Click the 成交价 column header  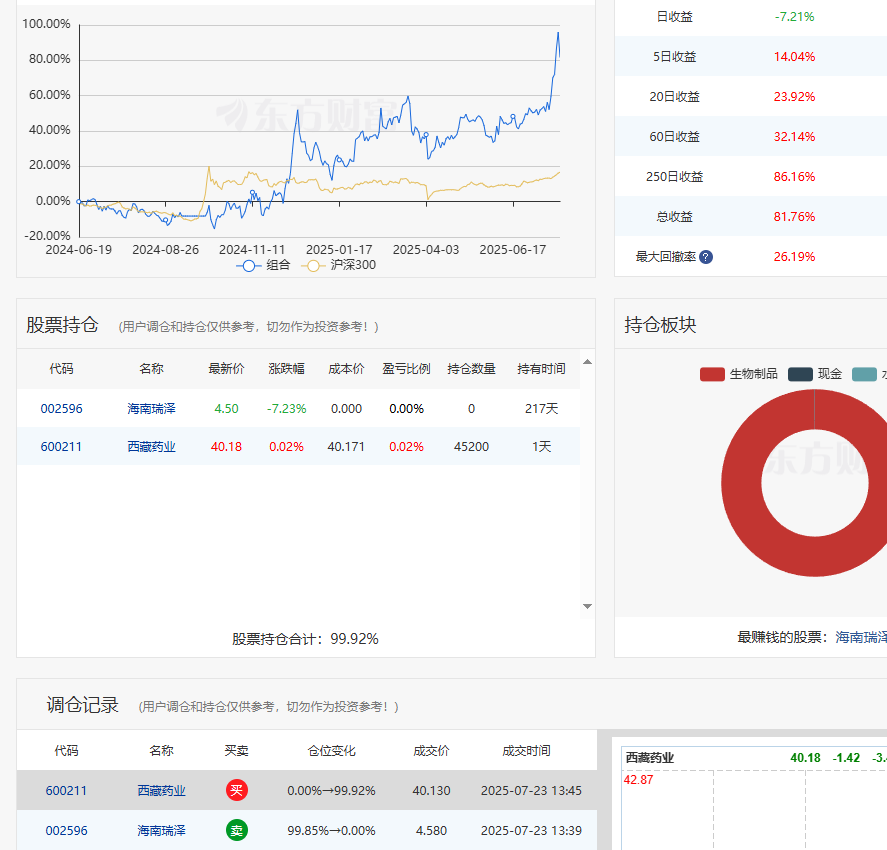point(431,750)
